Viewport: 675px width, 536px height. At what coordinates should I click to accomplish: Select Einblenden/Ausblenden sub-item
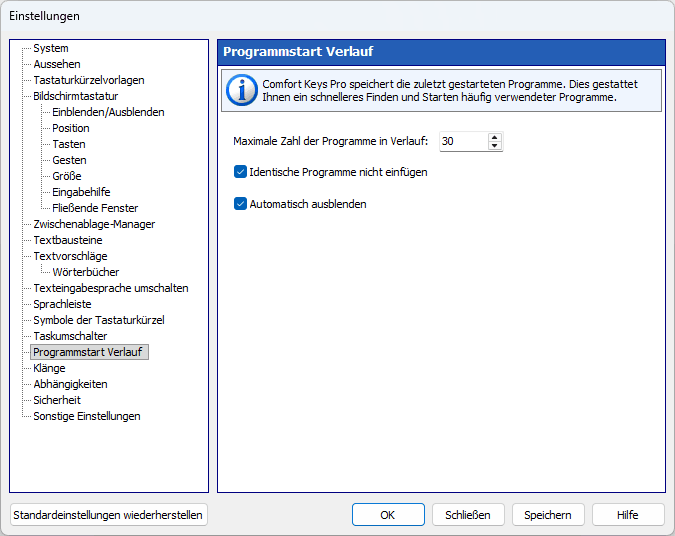pos(108,112)
